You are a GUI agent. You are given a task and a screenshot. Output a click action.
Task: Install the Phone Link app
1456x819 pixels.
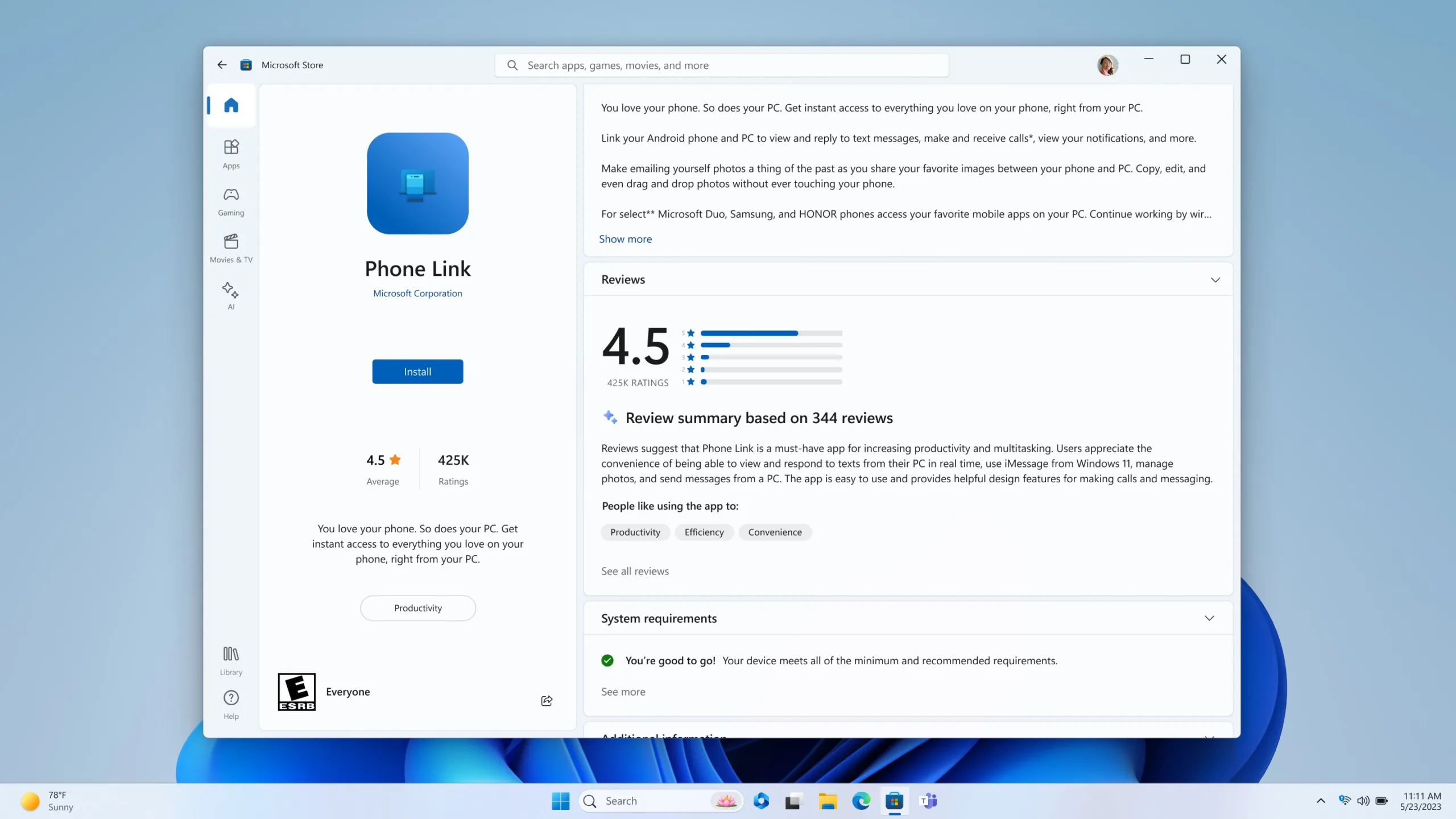[417, 371]
